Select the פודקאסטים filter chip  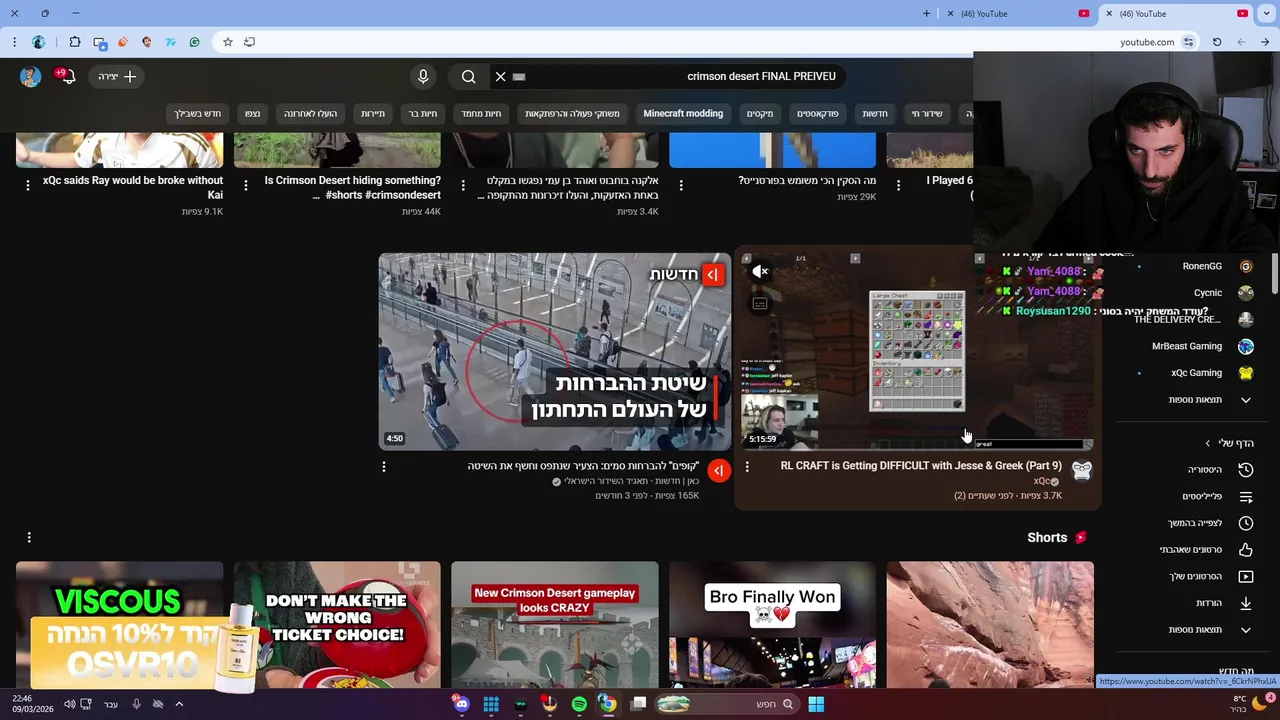point(817,114)
